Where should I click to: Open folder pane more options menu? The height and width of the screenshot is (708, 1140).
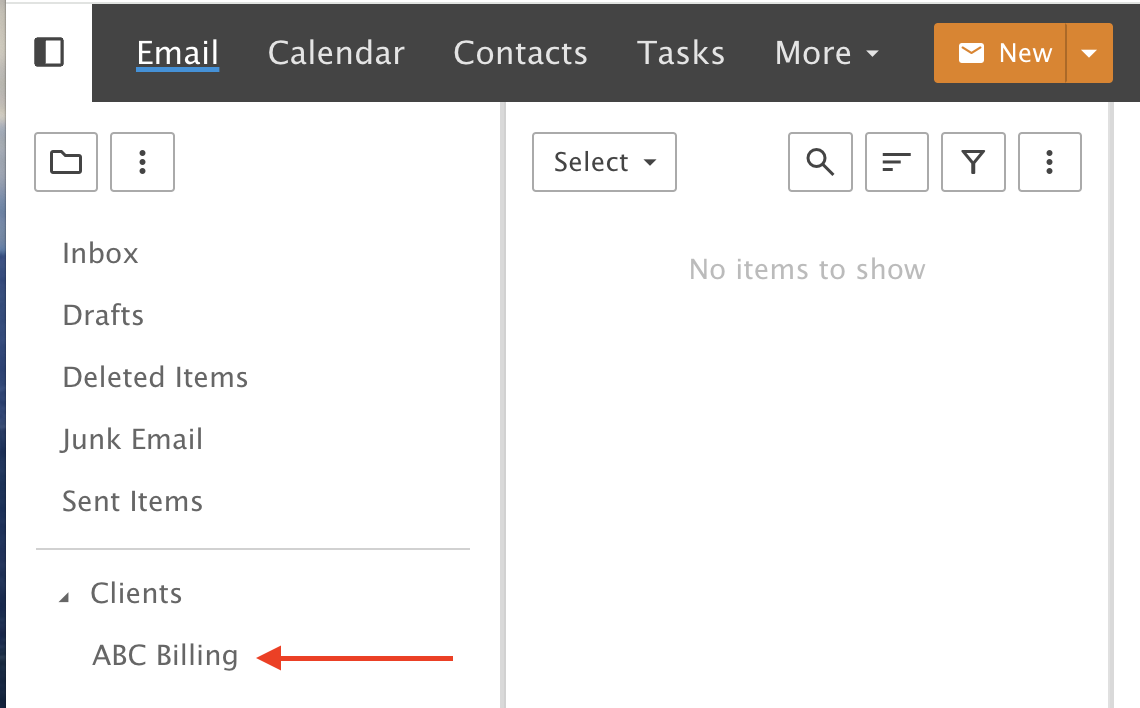point(142,162)
